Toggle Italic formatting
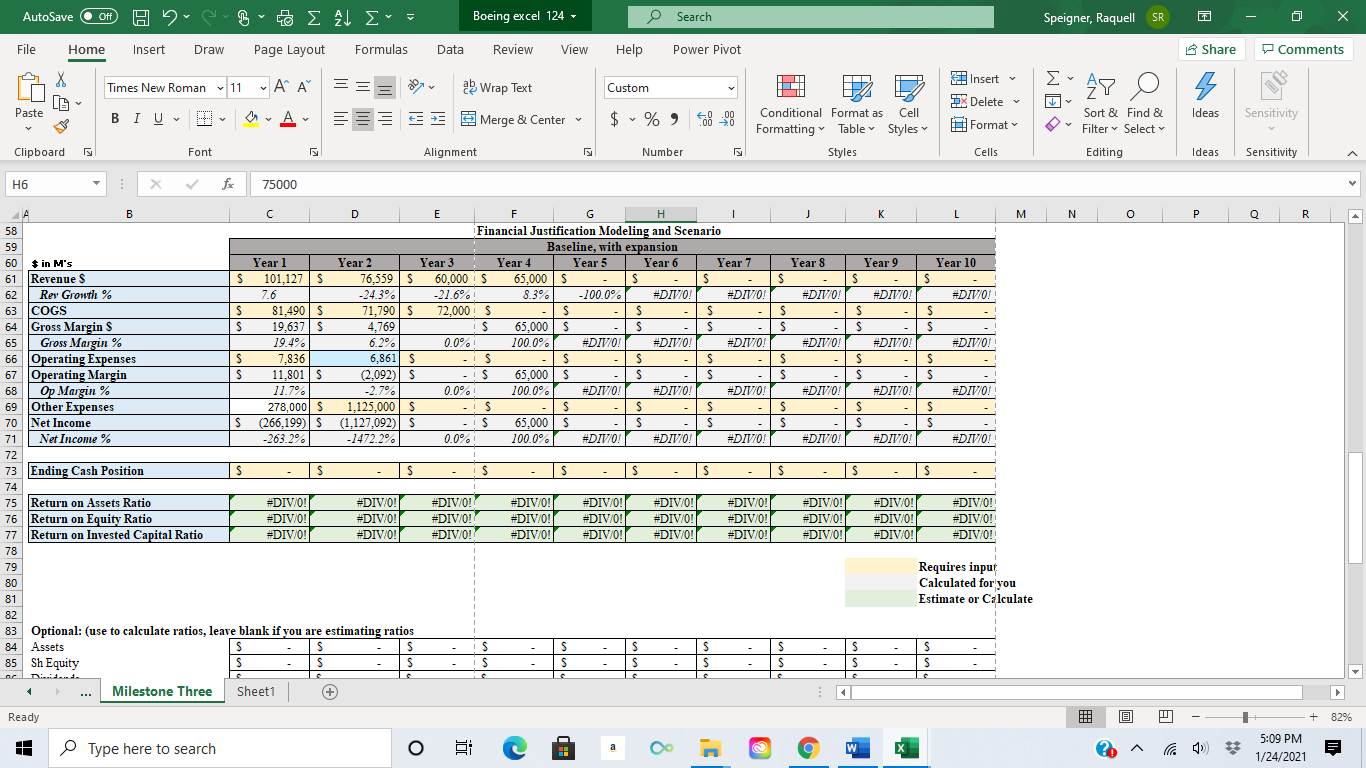Screen dimensions: 1366x768 136,118
